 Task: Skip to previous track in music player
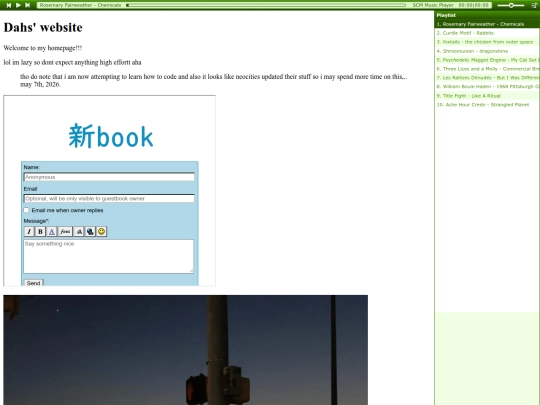point(9,5)
